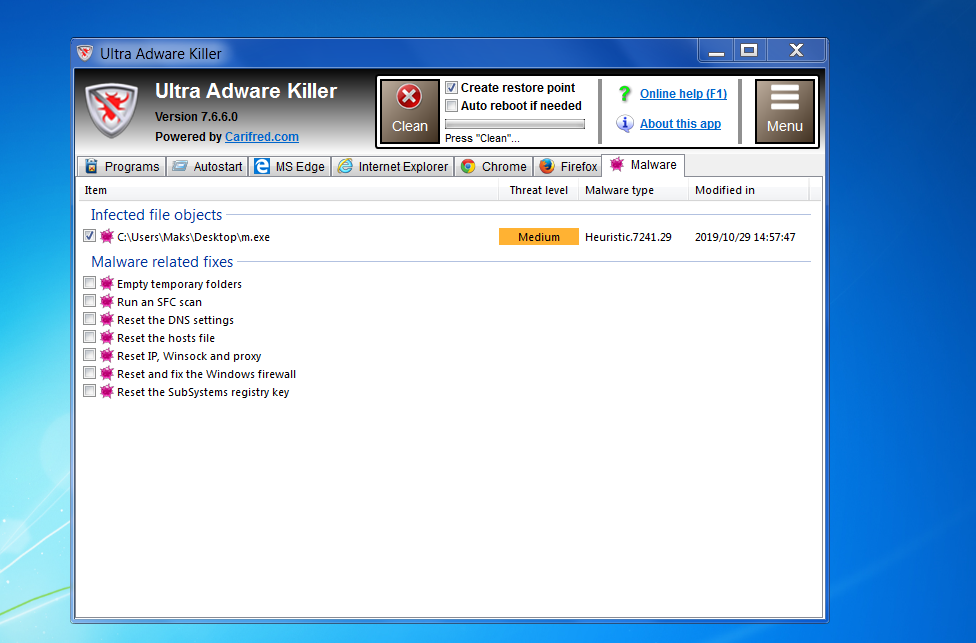Visit the Carifred.com link

pyautogui.click(x=261, y=137)
